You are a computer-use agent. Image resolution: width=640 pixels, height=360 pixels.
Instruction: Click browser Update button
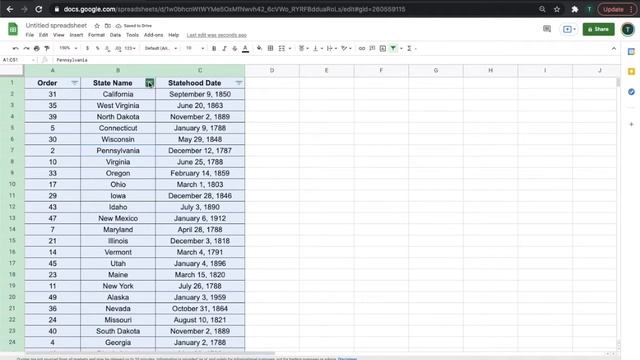pos(616,9)
